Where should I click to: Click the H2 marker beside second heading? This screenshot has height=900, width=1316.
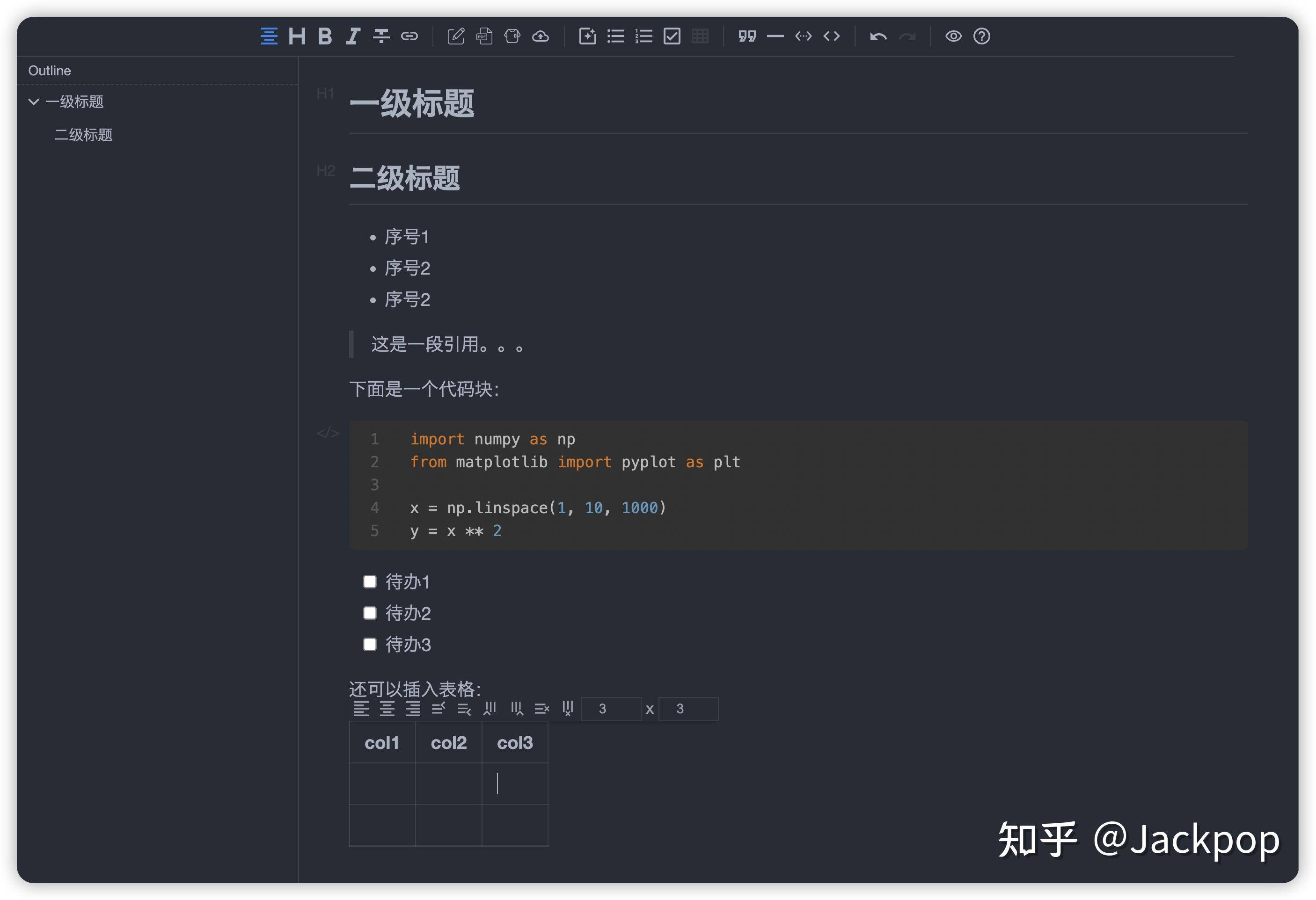pyautogui.click(x=326, y=170)
